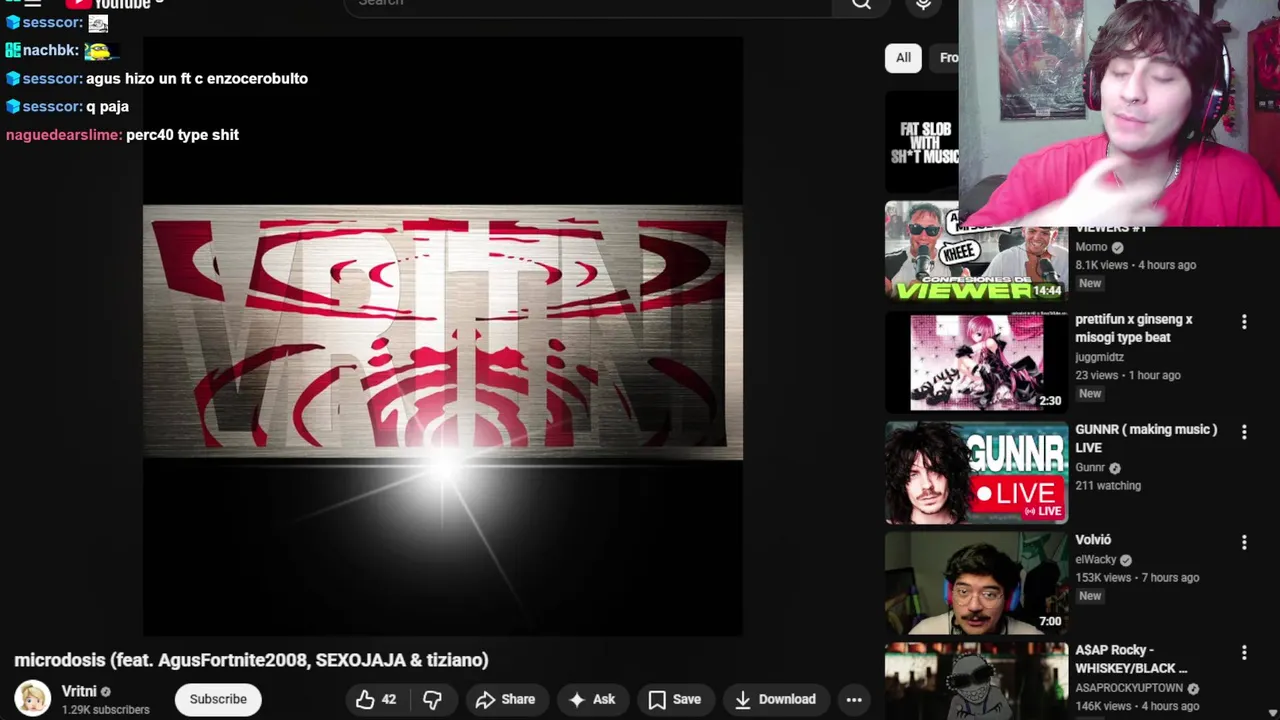The image size is (1280, 720).
Task: Click the GUNNR making music LIVE title
Action: click(1146, 438)
